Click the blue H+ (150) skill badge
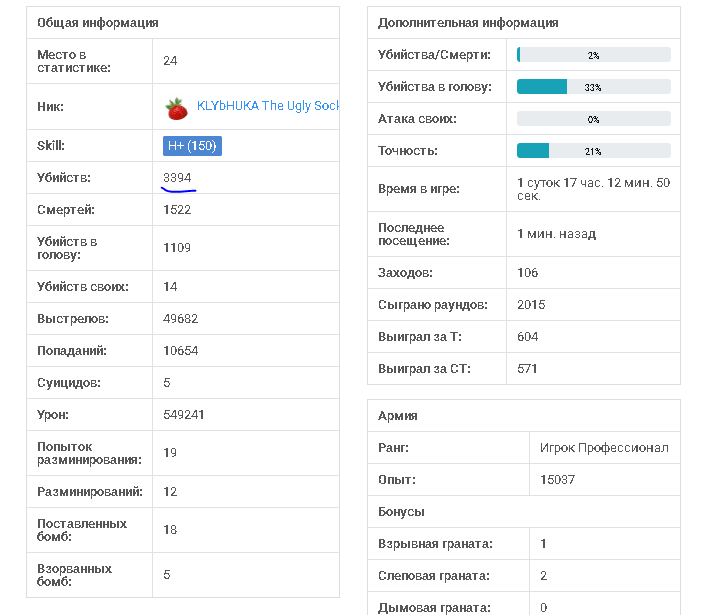This screenshot has width=708, height=615. [192, 146]
